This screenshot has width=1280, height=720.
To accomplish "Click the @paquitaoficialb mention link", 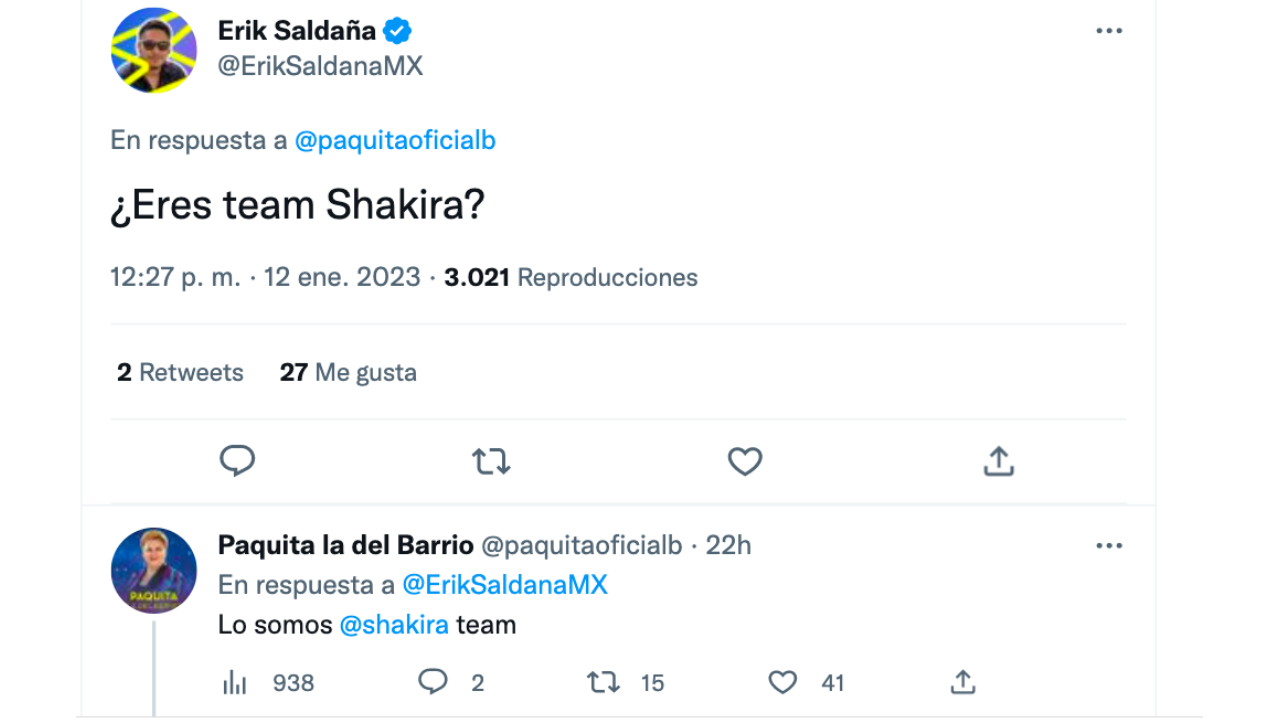I will (x=395, y=141).
